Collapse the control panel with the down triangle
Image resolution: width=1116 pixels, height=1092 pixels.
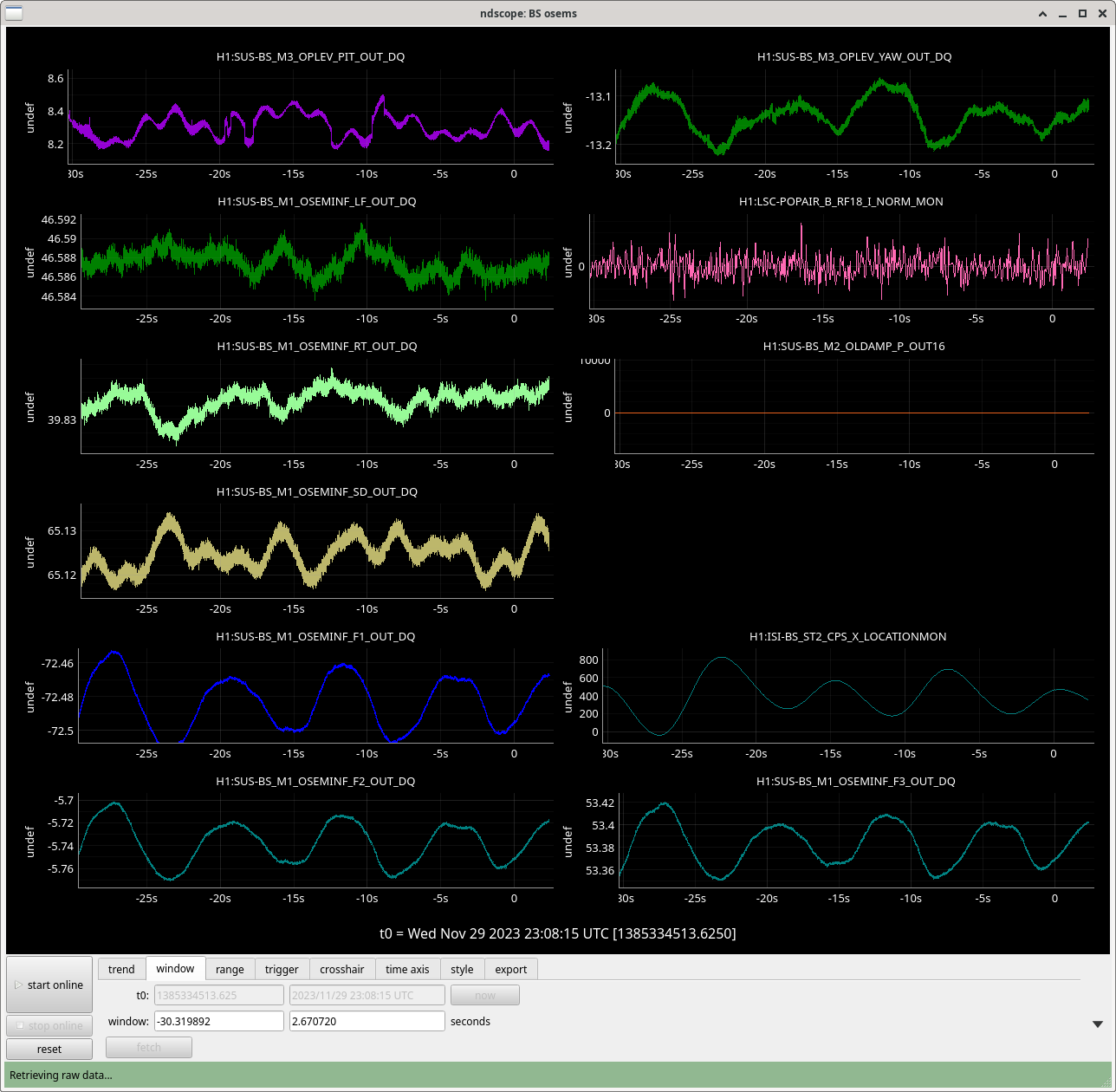tap(1097, 1024)
